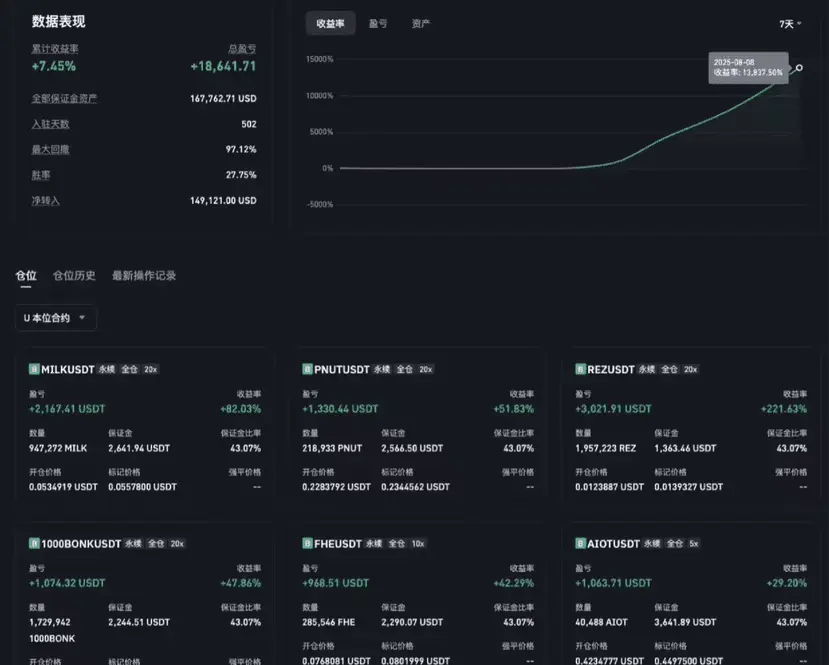This screenshot has height=665, width=829.
Task: Click the FHEUSDT pair name
Action: [338, 544]
